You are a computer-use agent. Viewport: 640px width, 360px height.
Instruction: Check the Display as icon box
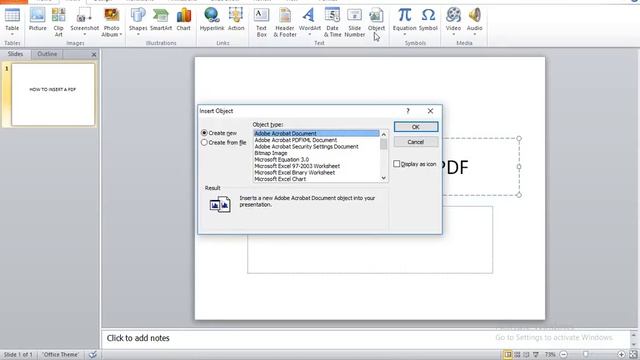(x=396, y=164)
